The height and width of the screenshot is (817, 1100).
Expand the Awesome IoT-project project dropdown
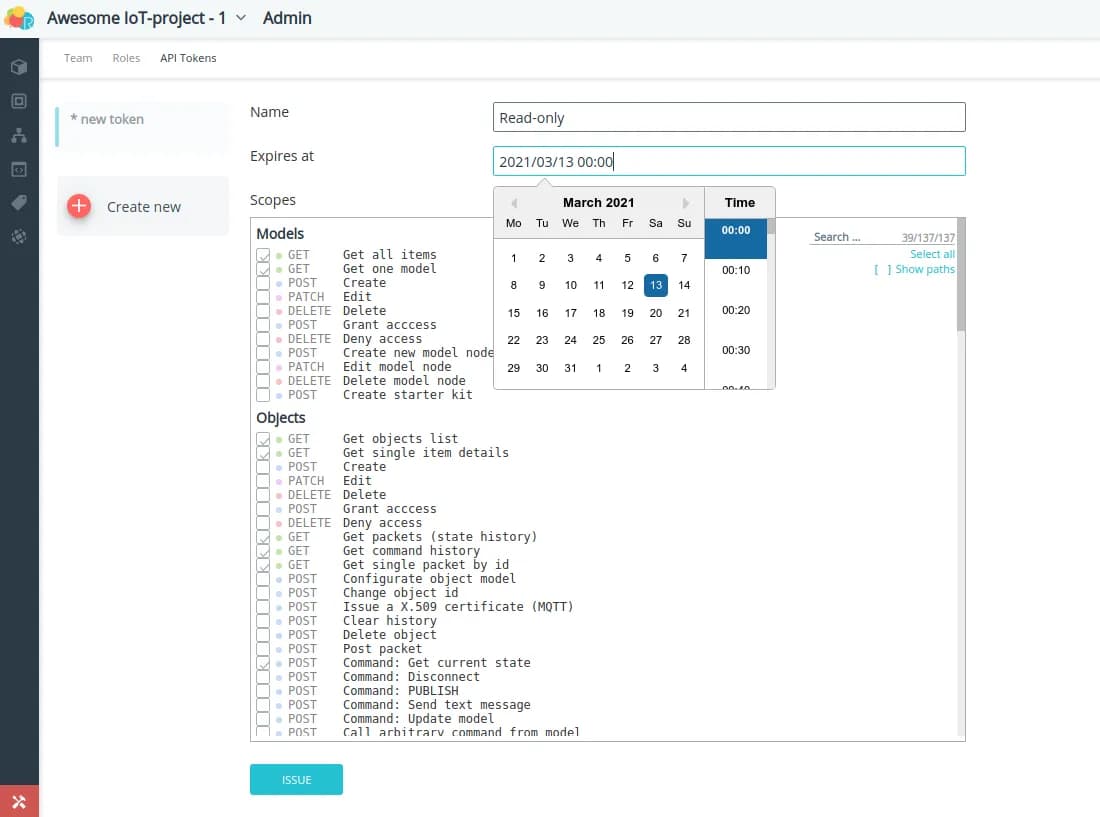click(240, 18)
